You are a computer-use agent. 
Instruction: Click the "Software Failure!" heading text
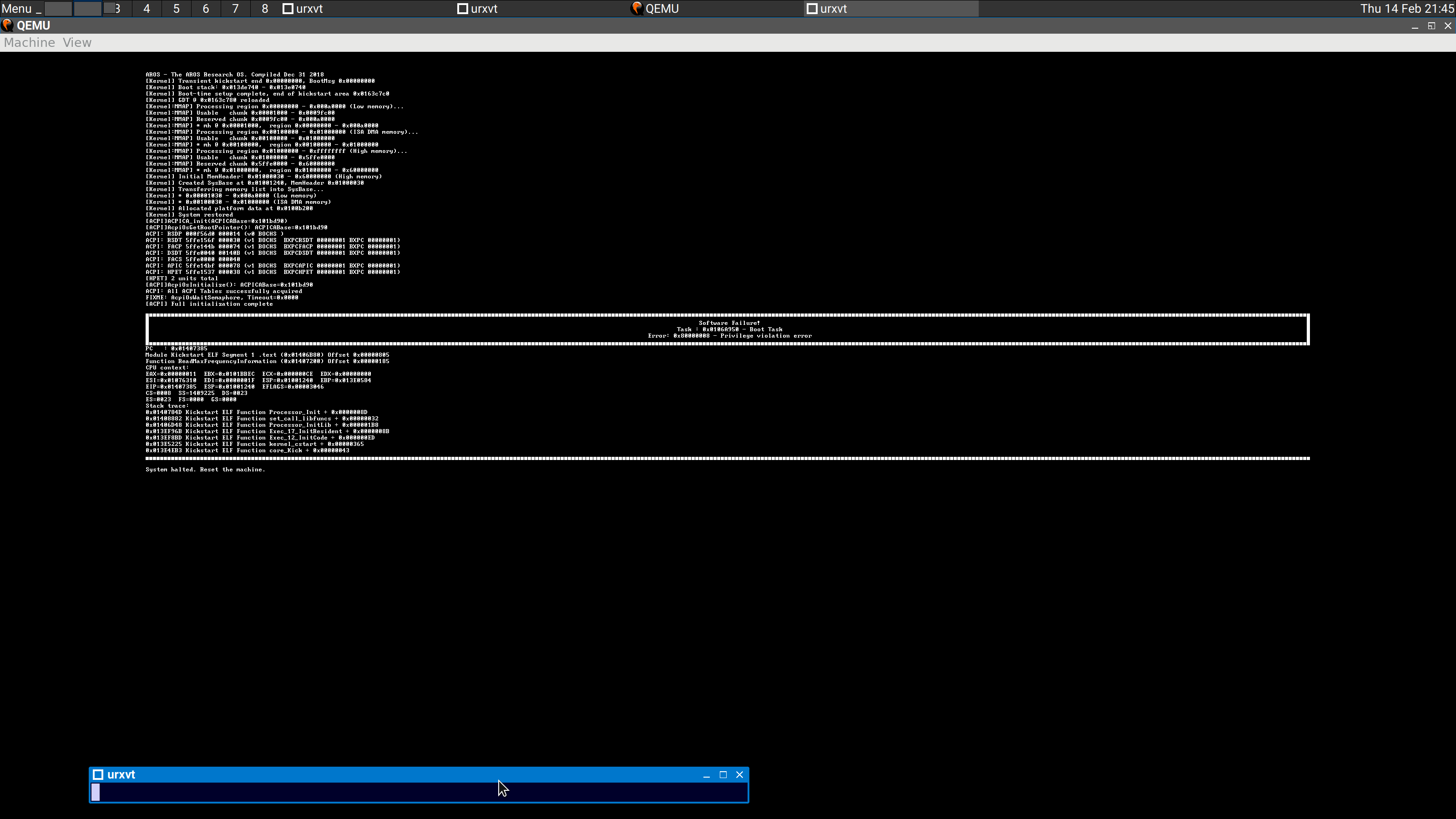pos(729,324)
